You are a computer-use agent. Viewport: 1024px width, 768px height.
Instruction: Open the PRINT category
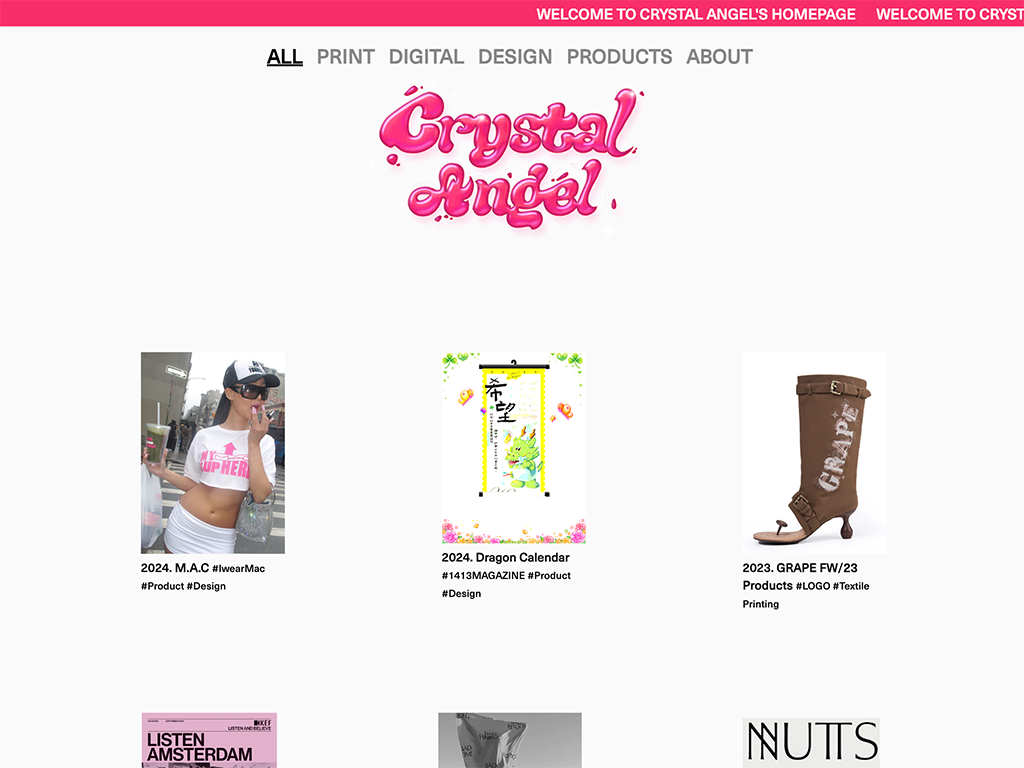coord(345,57)
